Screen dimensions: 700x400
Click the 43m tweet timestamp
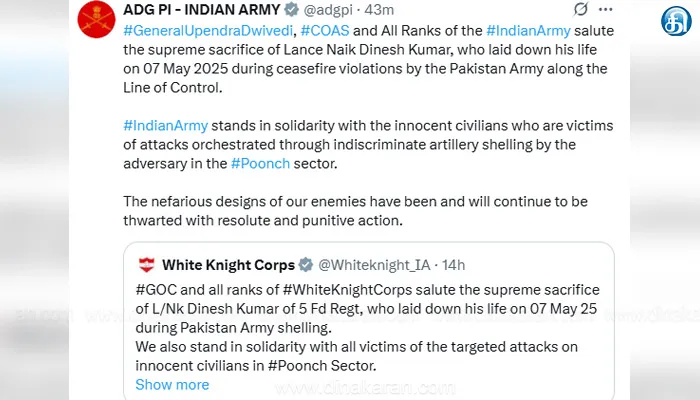pyautogui.click(x=379, y=9)
